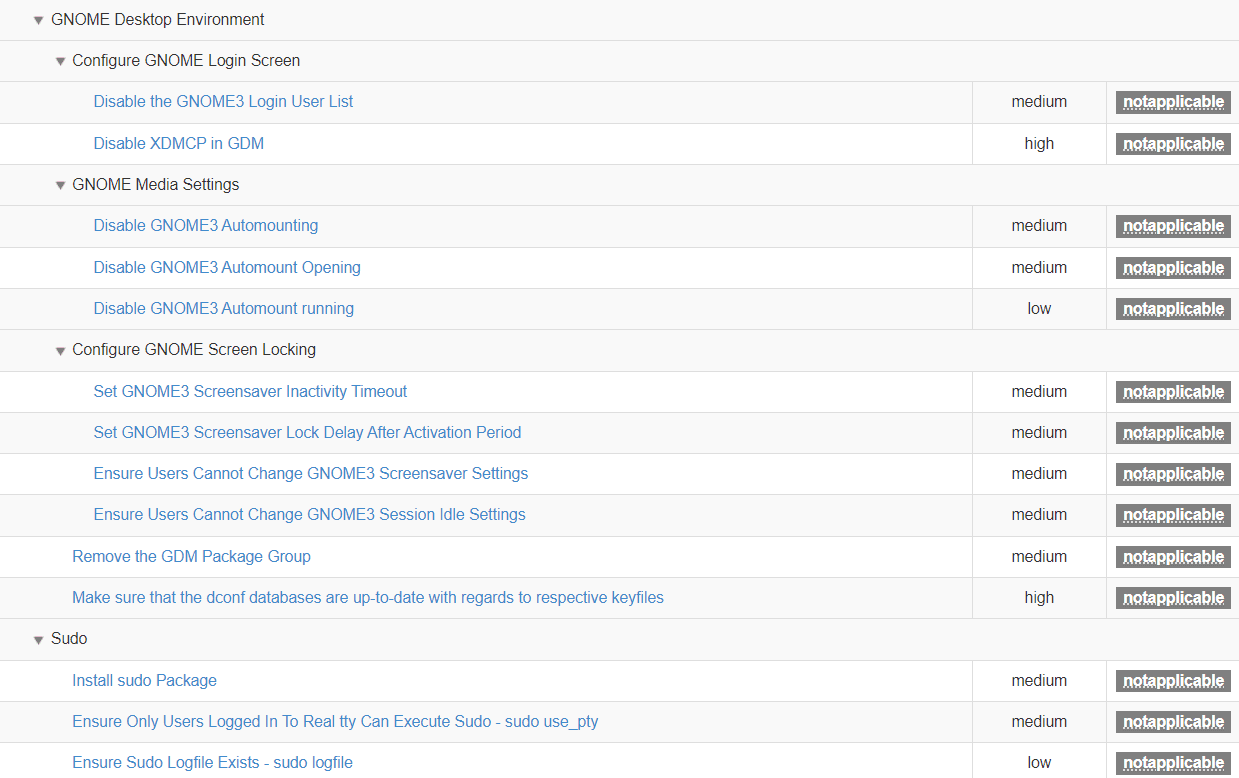Open Ensure Users Cannot Change Session Idle Settings

309,515
